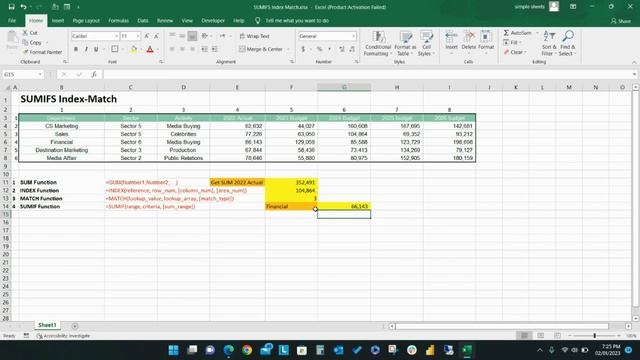Toggle Bottom Align in the Alignment group

(x=192, y=36)
